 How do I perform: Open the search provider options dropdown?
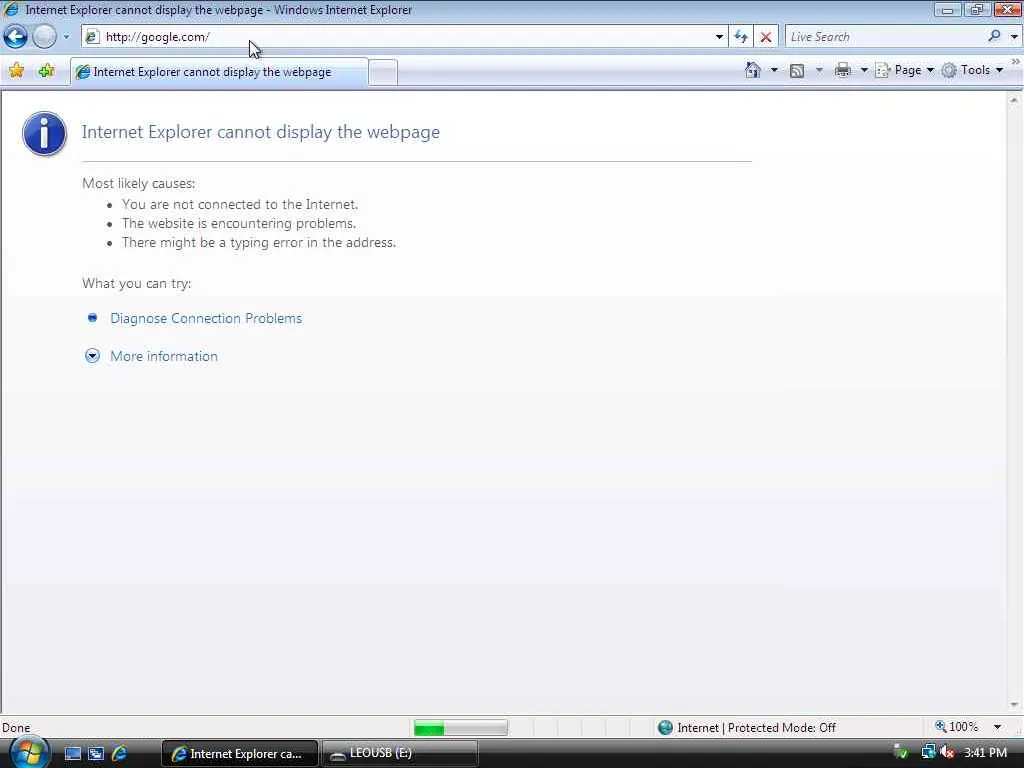[x=1014, y=37]
